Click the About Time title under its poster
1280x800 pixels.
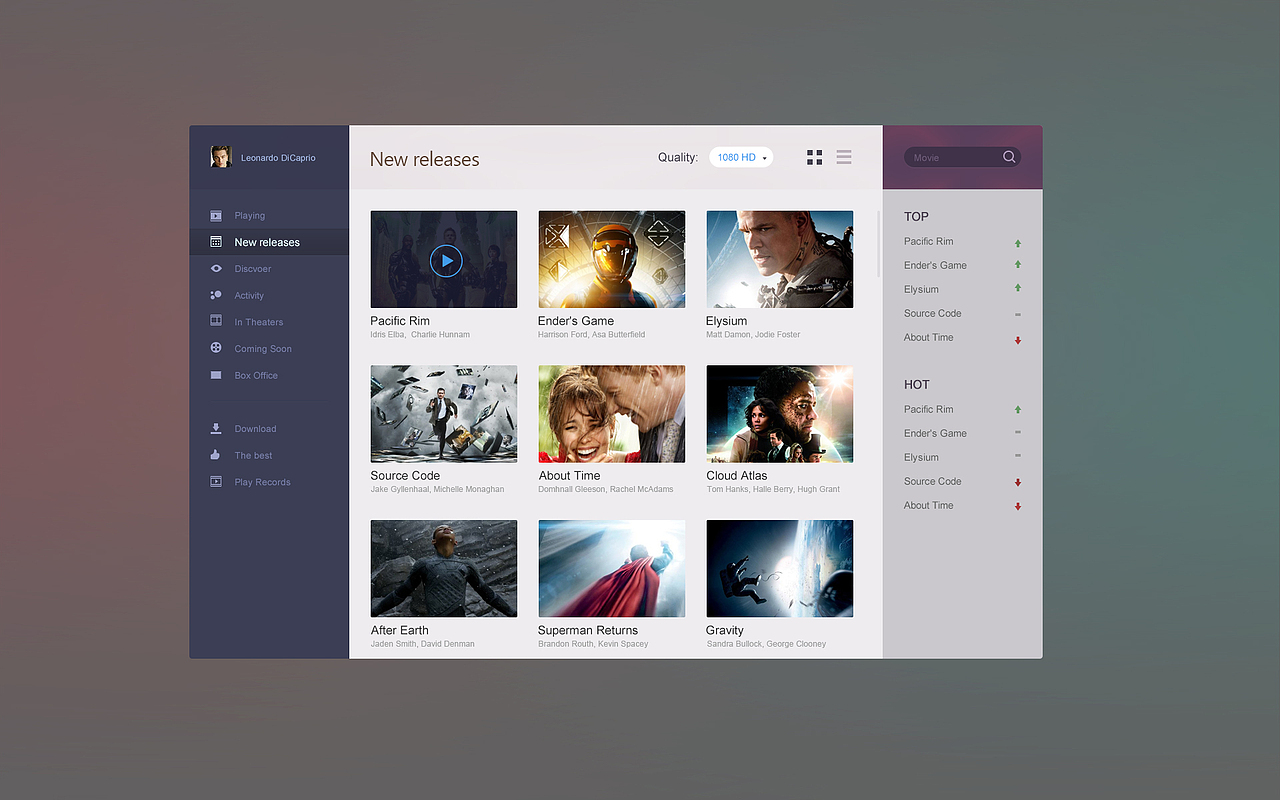click(x=570, y=476)
